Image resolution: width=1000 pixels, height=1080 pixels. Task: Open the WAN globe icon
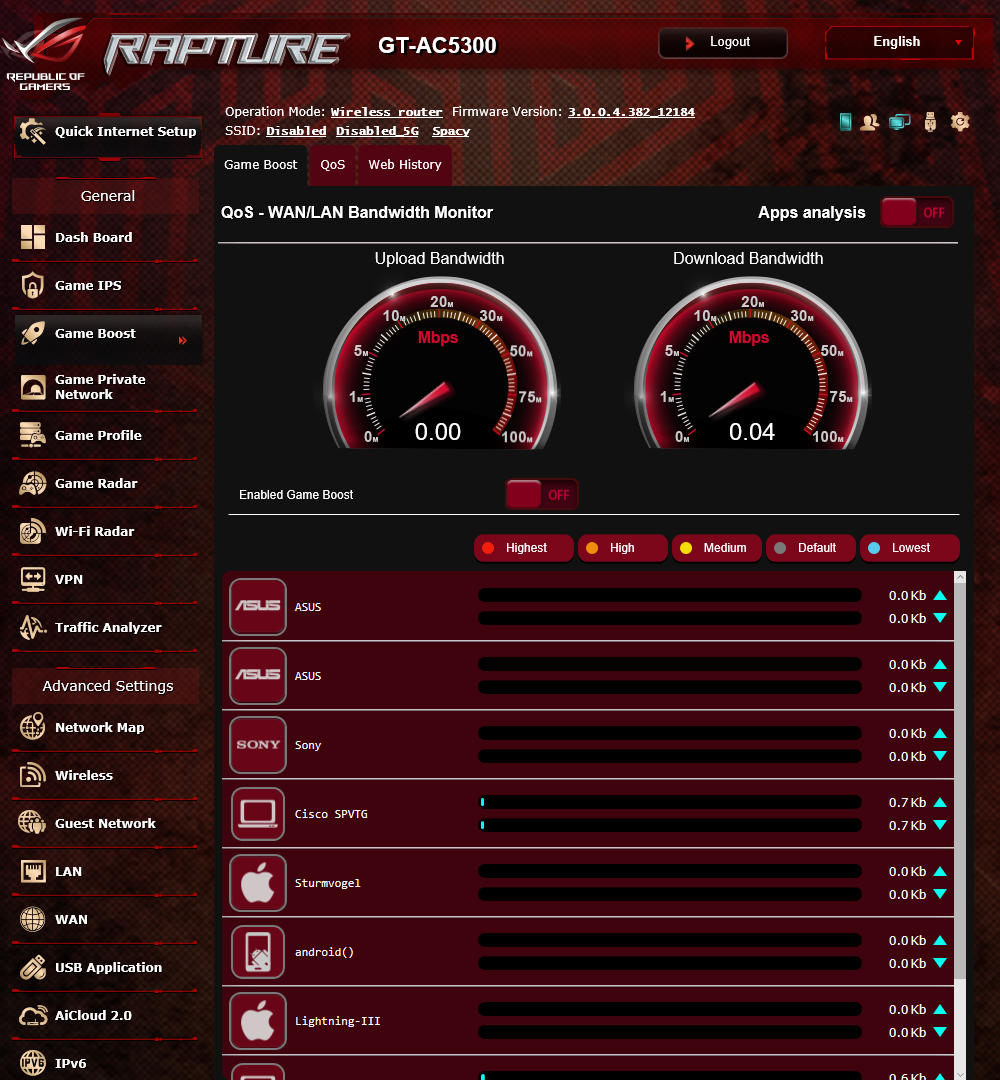click(x=32, y=920)
